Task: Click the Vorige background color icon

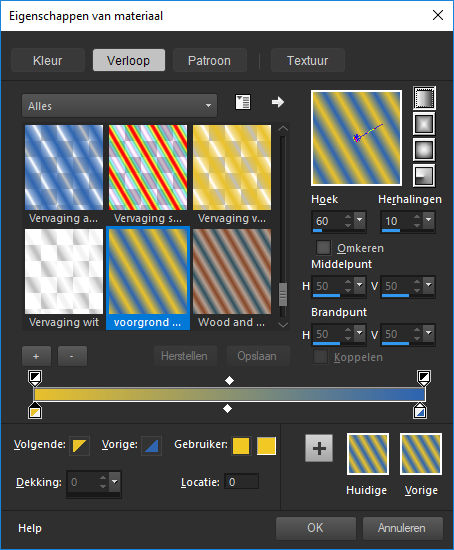Action: pos(151,445)
